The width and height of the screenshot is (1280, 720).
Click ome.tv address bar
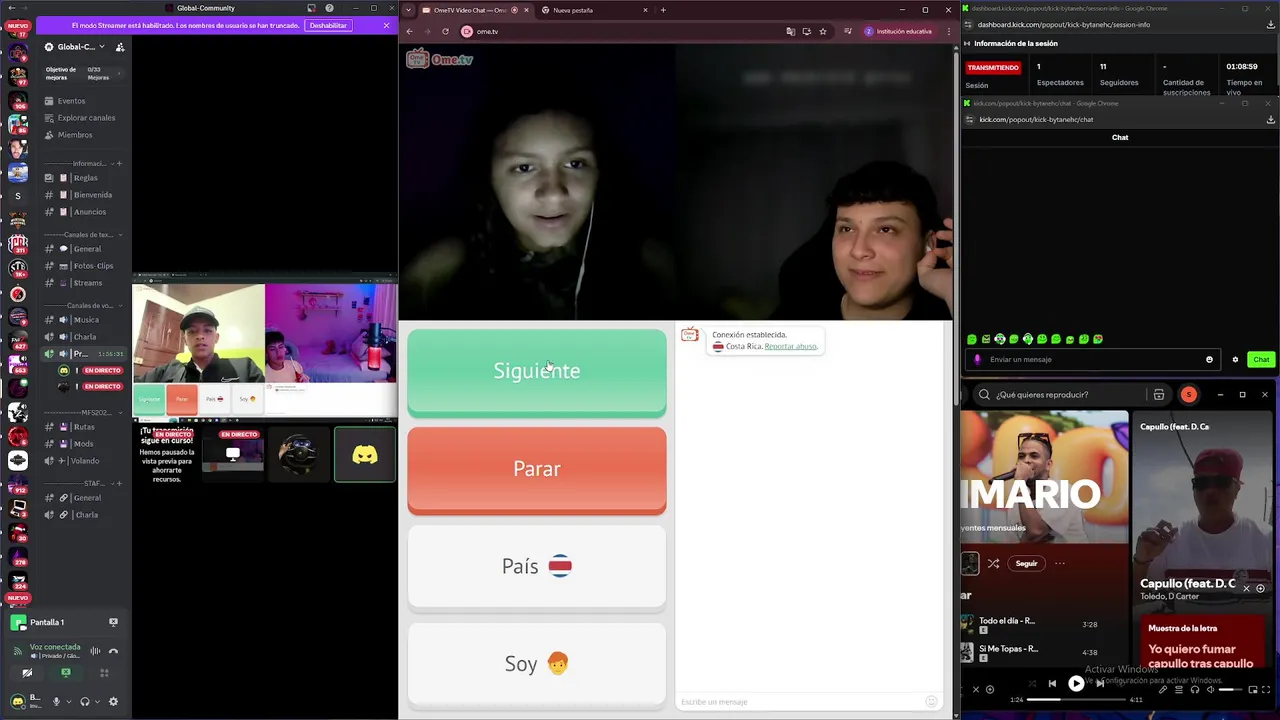620,31
